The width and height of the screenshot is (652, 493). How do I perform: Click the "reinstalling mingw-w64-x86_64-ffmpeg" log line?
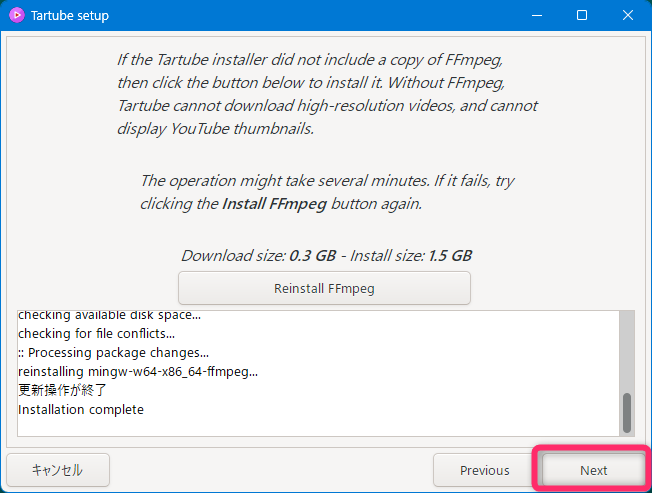[x=138, y=372]
